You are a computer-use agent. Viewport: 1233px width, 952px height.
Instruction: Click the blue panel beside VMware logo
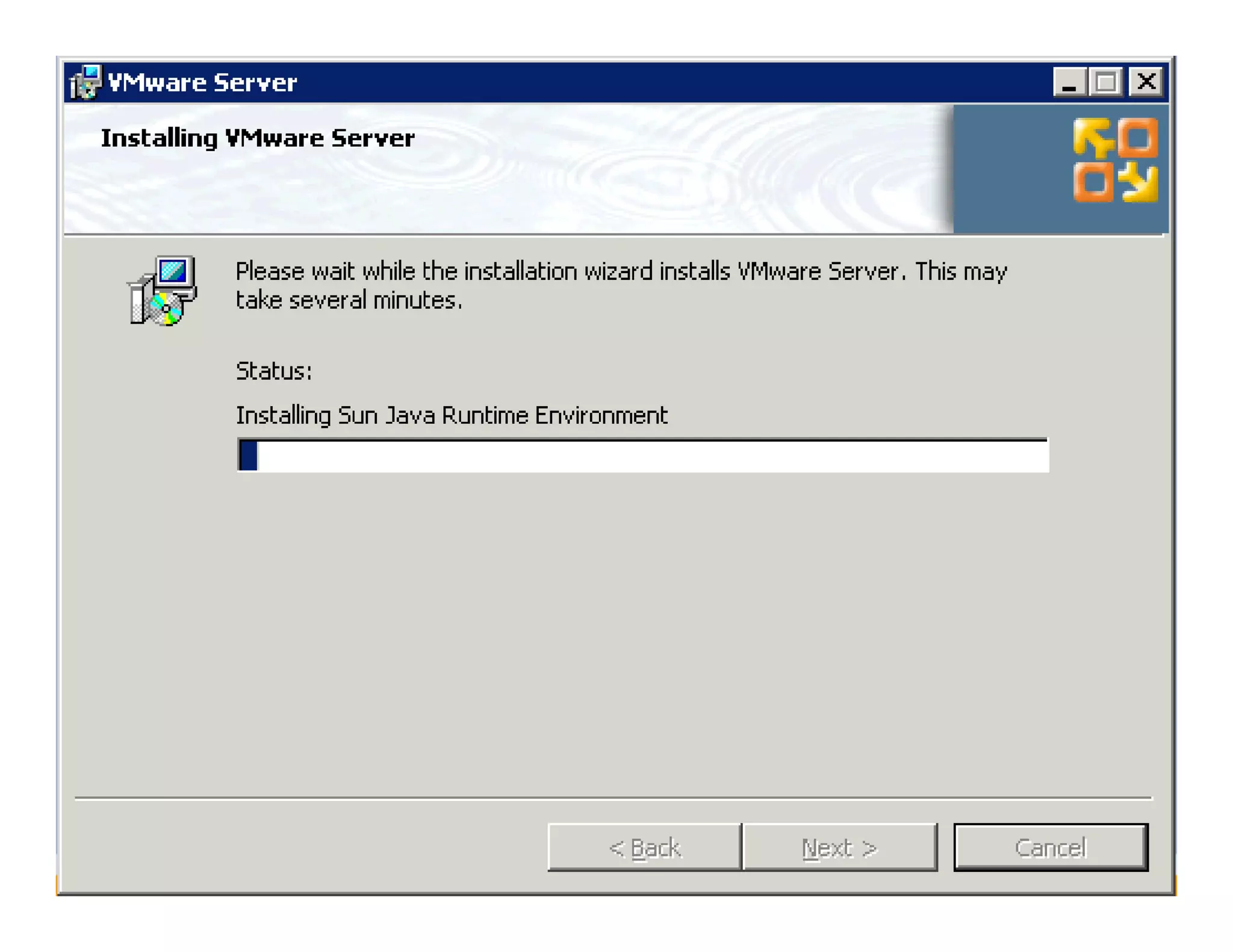click(x=1011, y=168)
